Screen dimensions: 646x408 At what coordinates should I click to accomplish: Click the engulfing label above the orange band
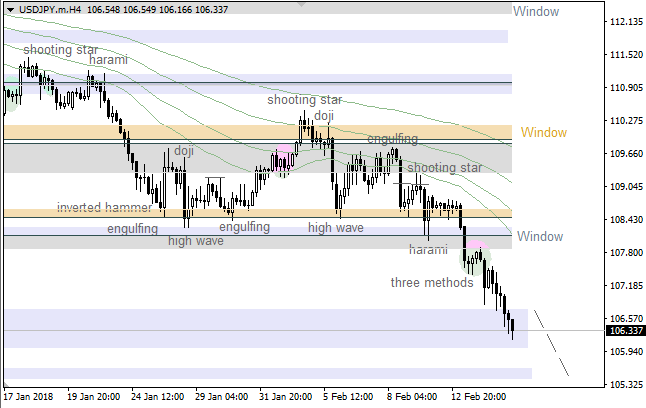[x=392, y=139]
